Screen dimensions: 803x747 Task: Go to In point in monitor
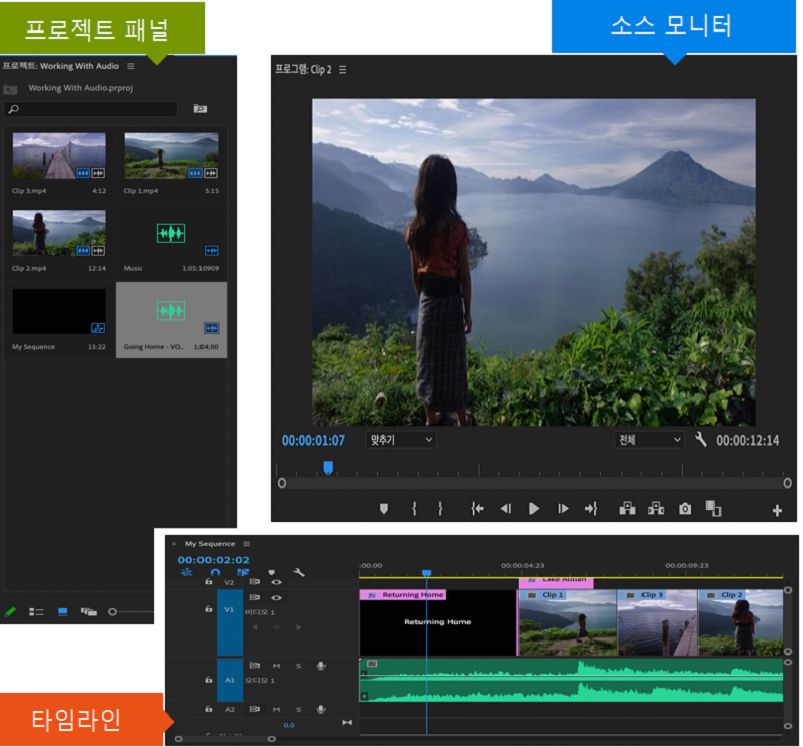click(477, 508)
